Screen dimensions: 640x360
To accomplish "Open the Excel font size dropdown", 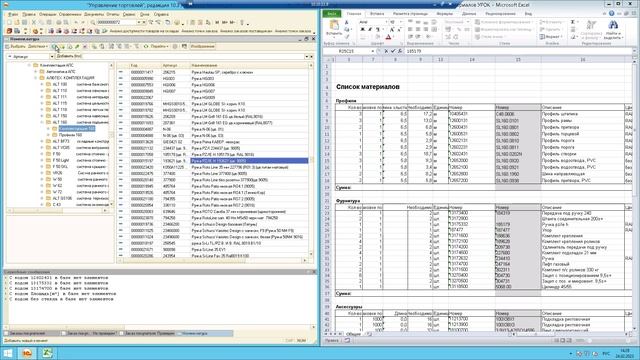I will tap(400, 22).
